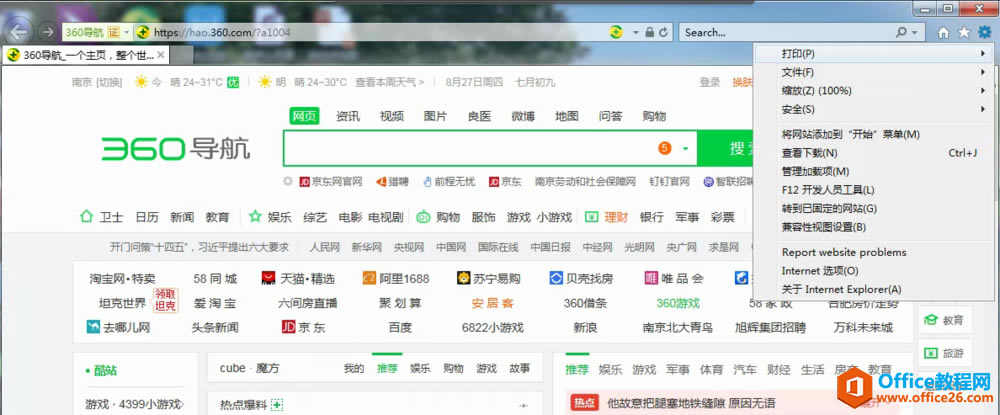Click the 卫士 house icon category
Viewport: 1000px width, 415px height.
pos(86,217)
